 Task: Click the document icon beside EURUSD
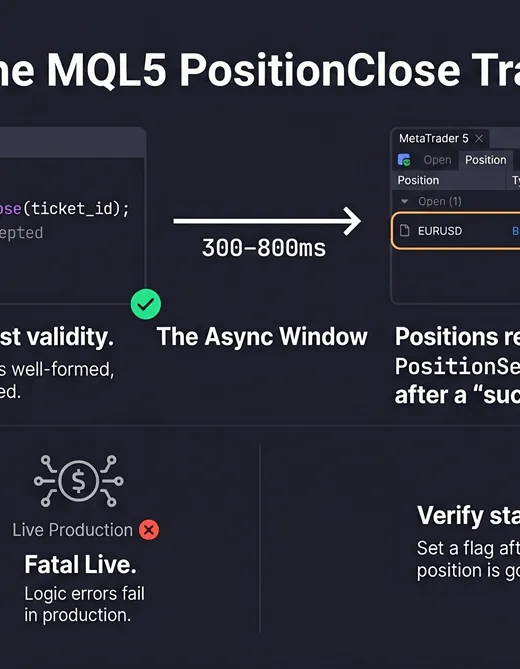tap(404, 231)
